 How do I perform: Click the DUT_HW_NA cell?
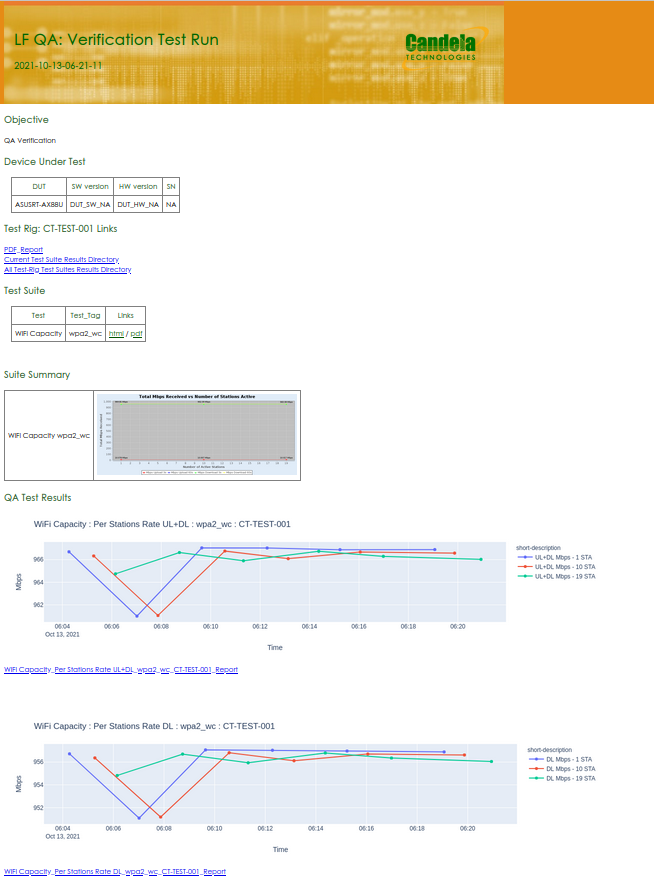pyautogui.click(x=138, y=204)
